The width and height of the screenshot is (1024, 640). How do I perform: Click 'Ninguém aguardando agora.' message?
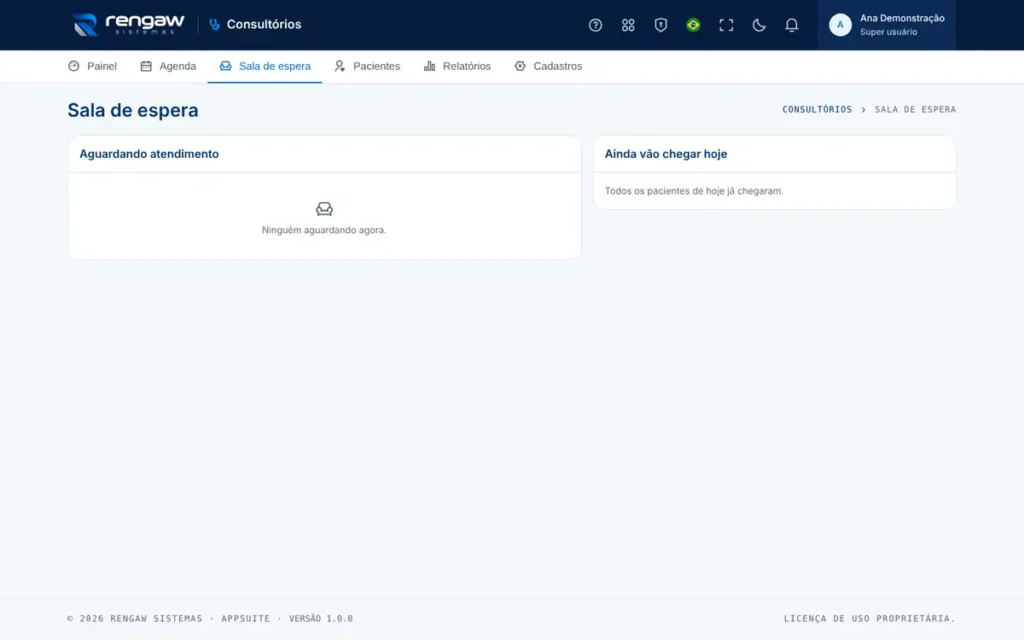pos(324,230)
